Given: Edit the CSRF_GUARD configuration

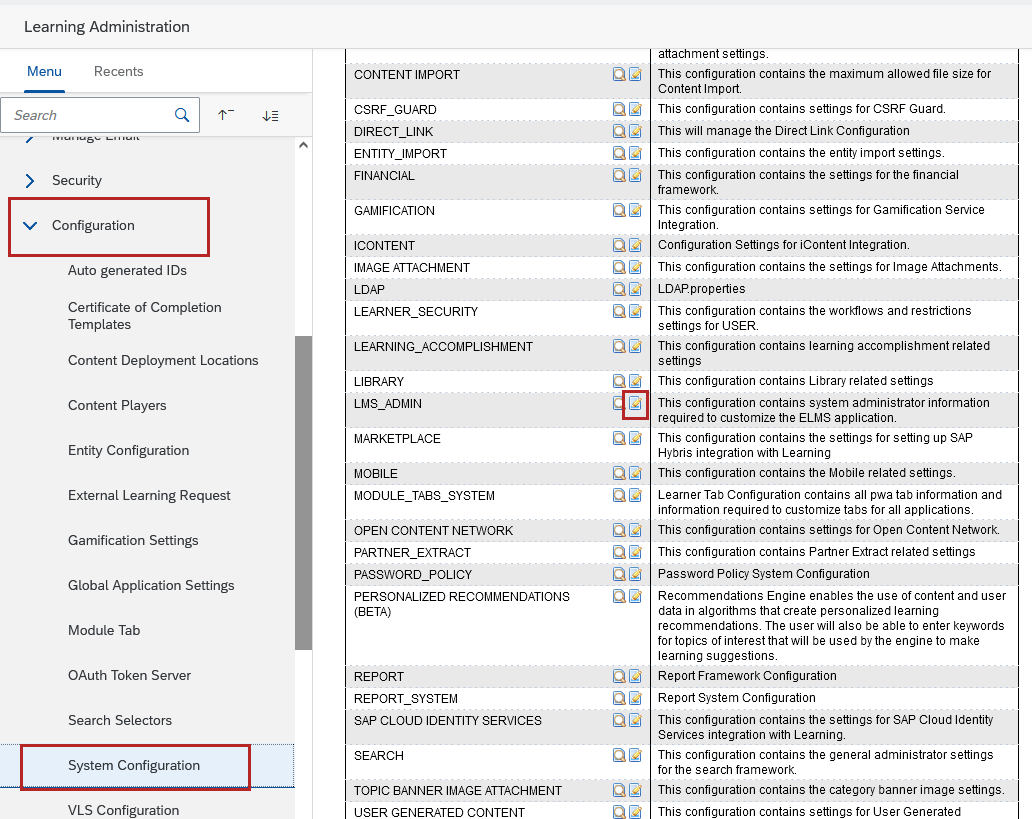Looking at the screenshot, I should point(636,109).
